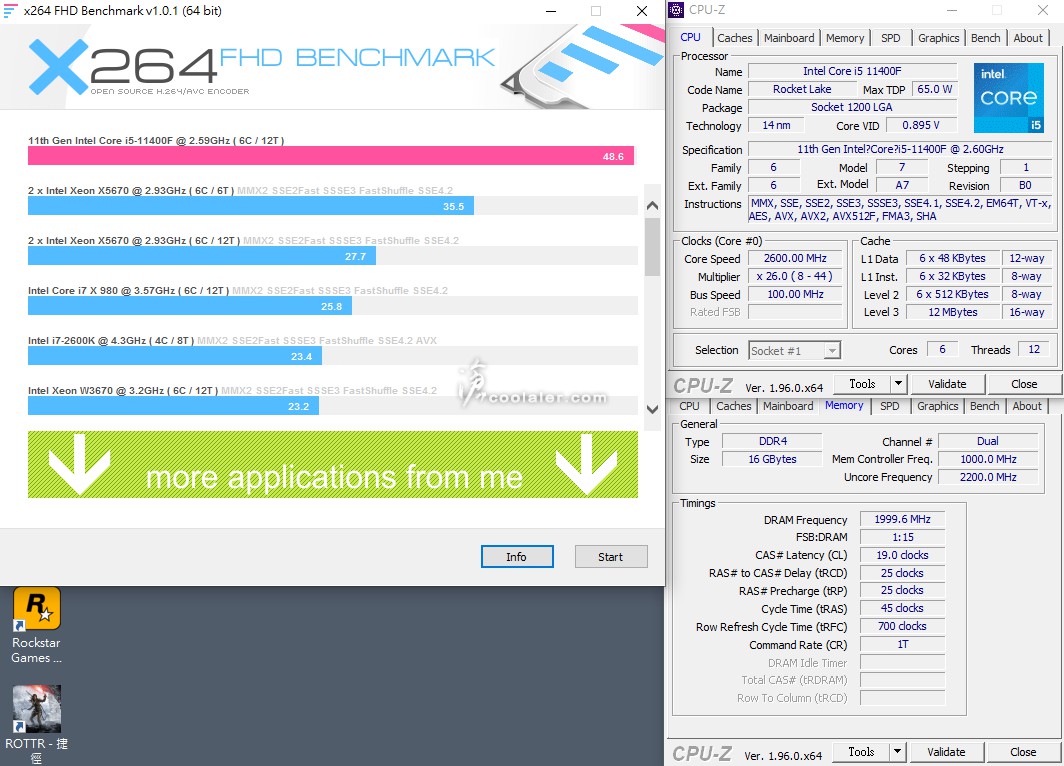1064x766 pixels.
Task: Click the Xeon X5670 12T 27.7 result bar
Action: (202, 256)
